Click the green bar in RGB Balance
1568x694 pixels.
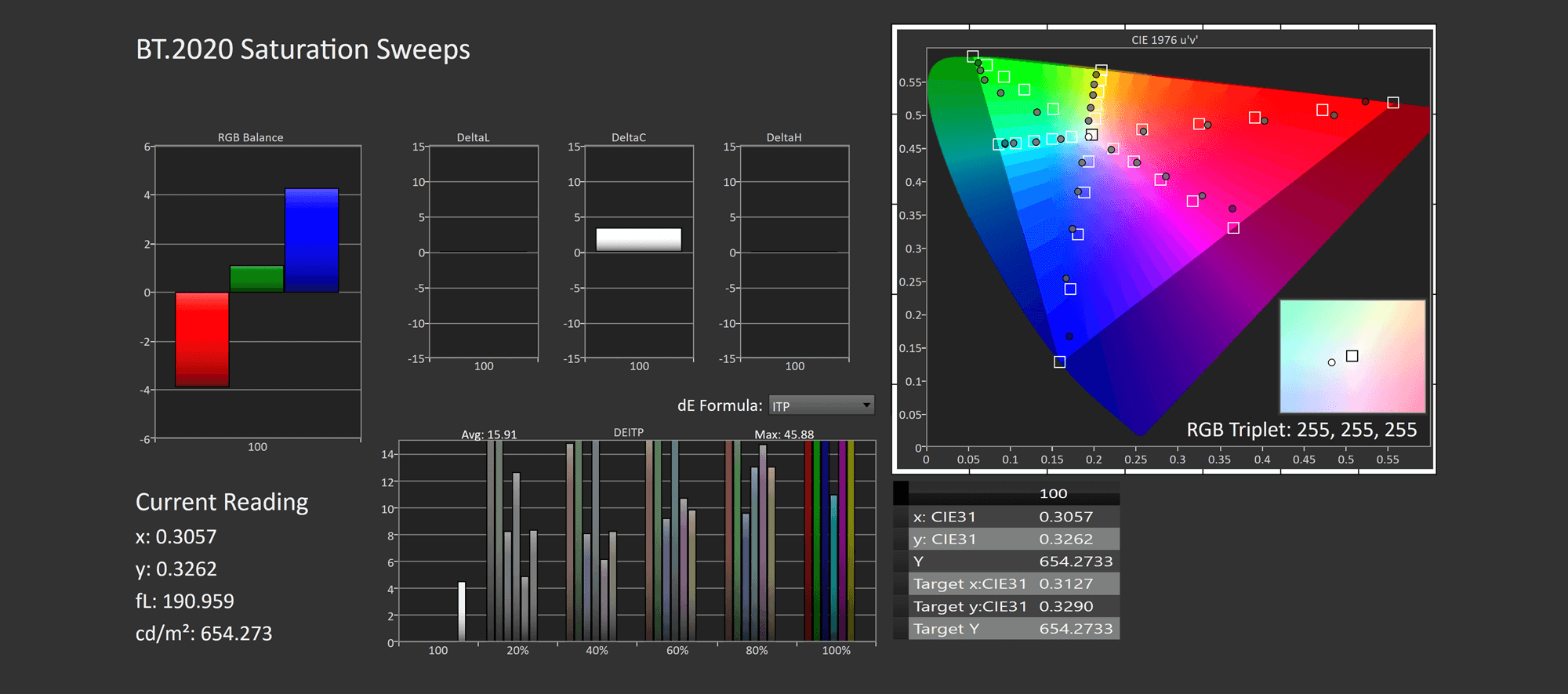tap(256, 278)
